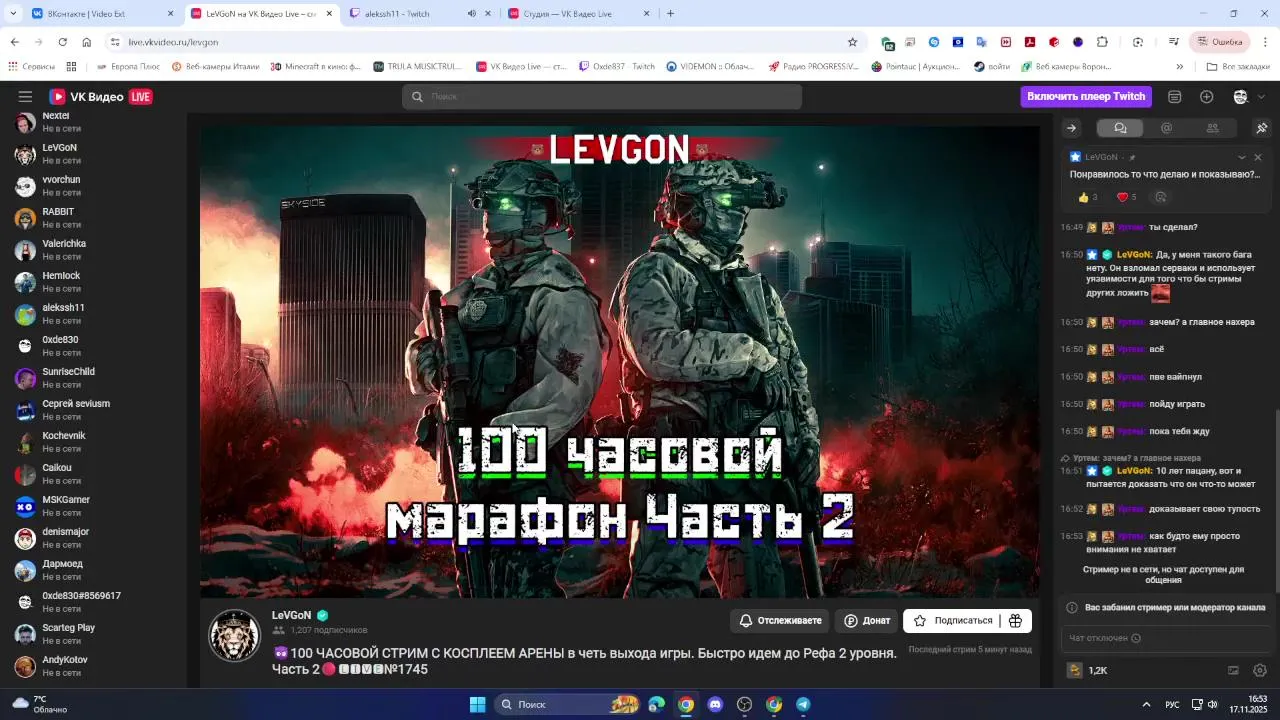Open the subscriptions feed icon in header

coord(1175,97)
